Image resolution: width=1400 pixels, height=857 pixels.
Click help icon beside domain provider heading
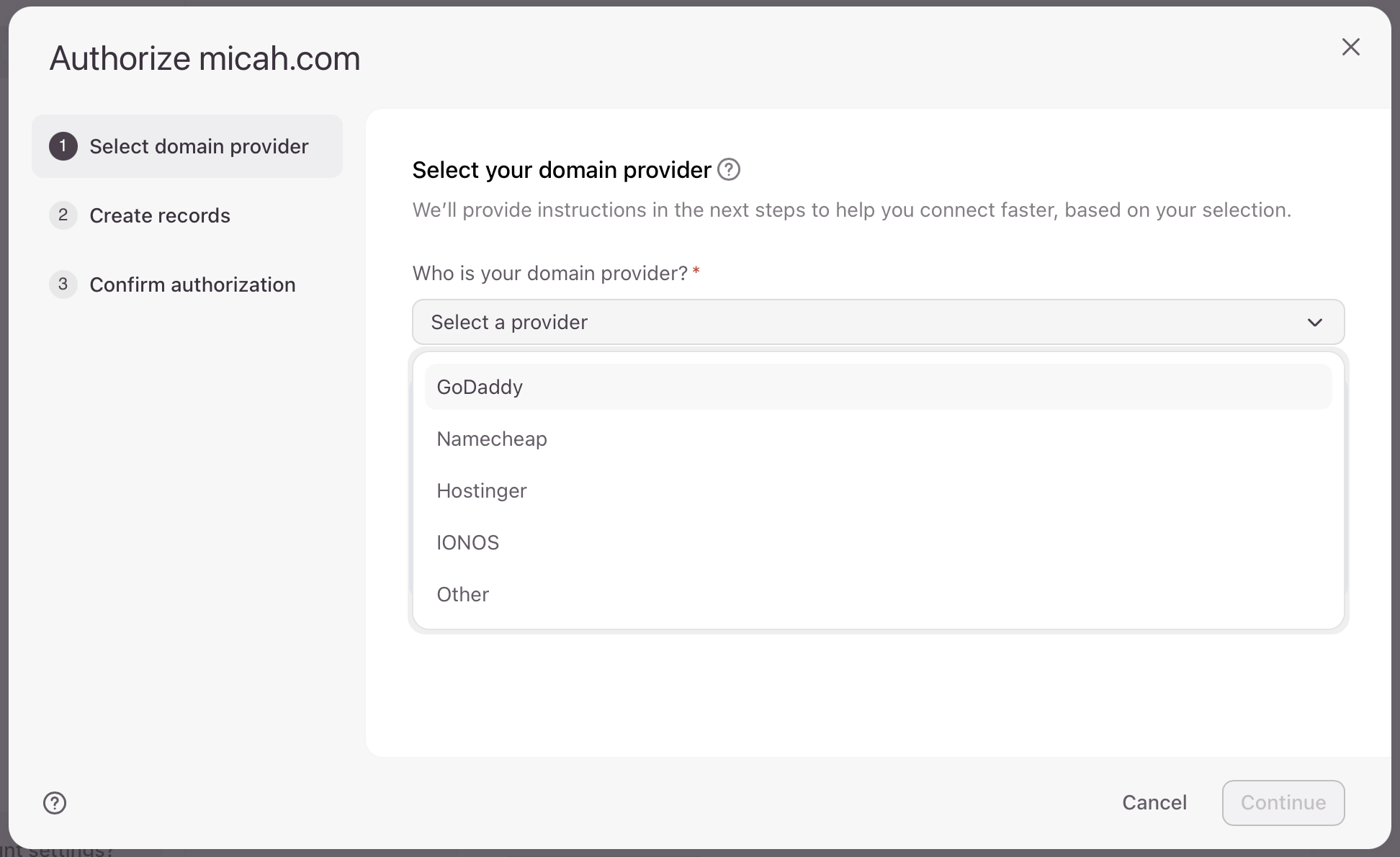(729, 170)
